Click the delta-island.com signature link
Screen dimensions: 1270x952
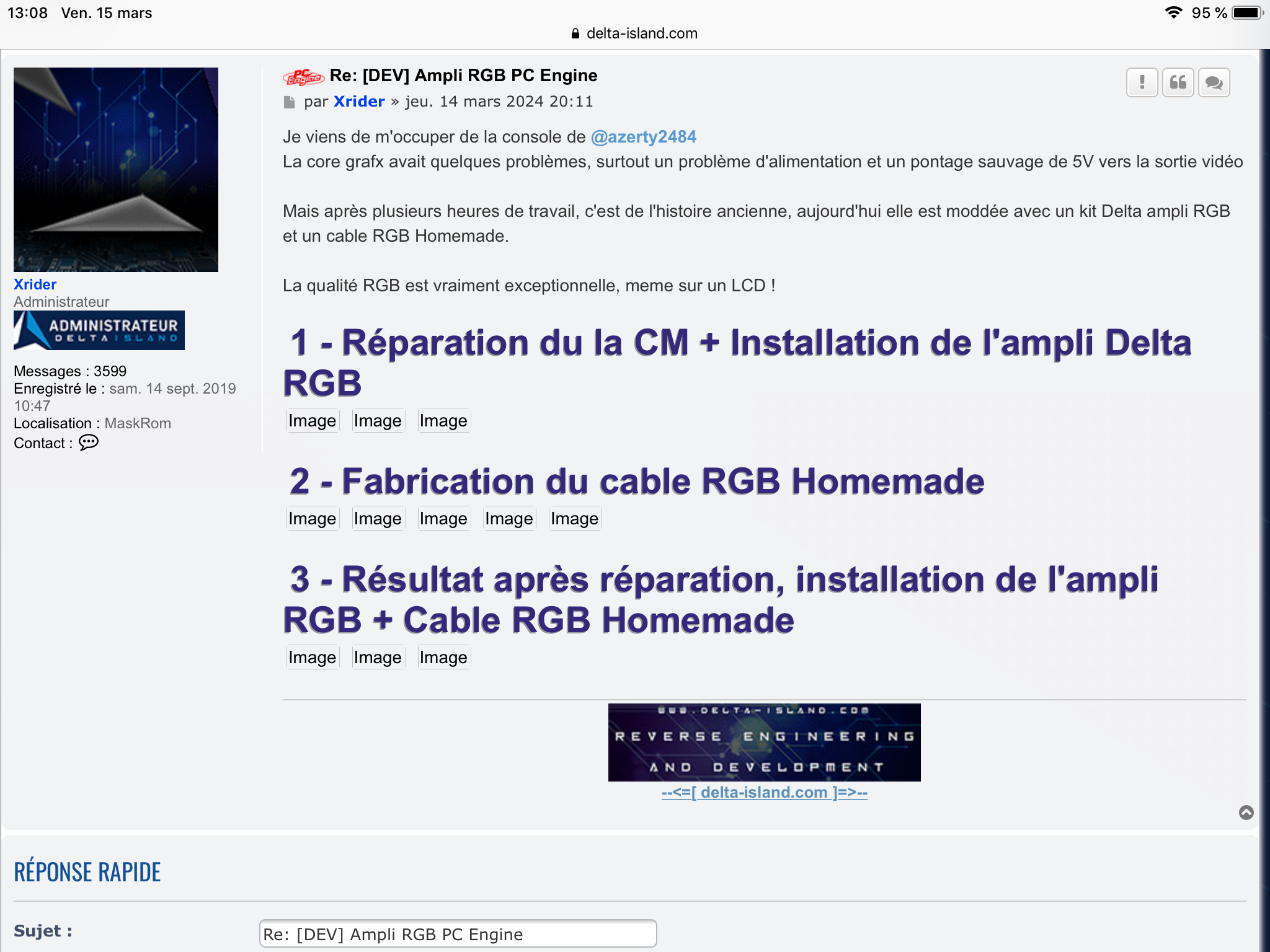point(765,793)
